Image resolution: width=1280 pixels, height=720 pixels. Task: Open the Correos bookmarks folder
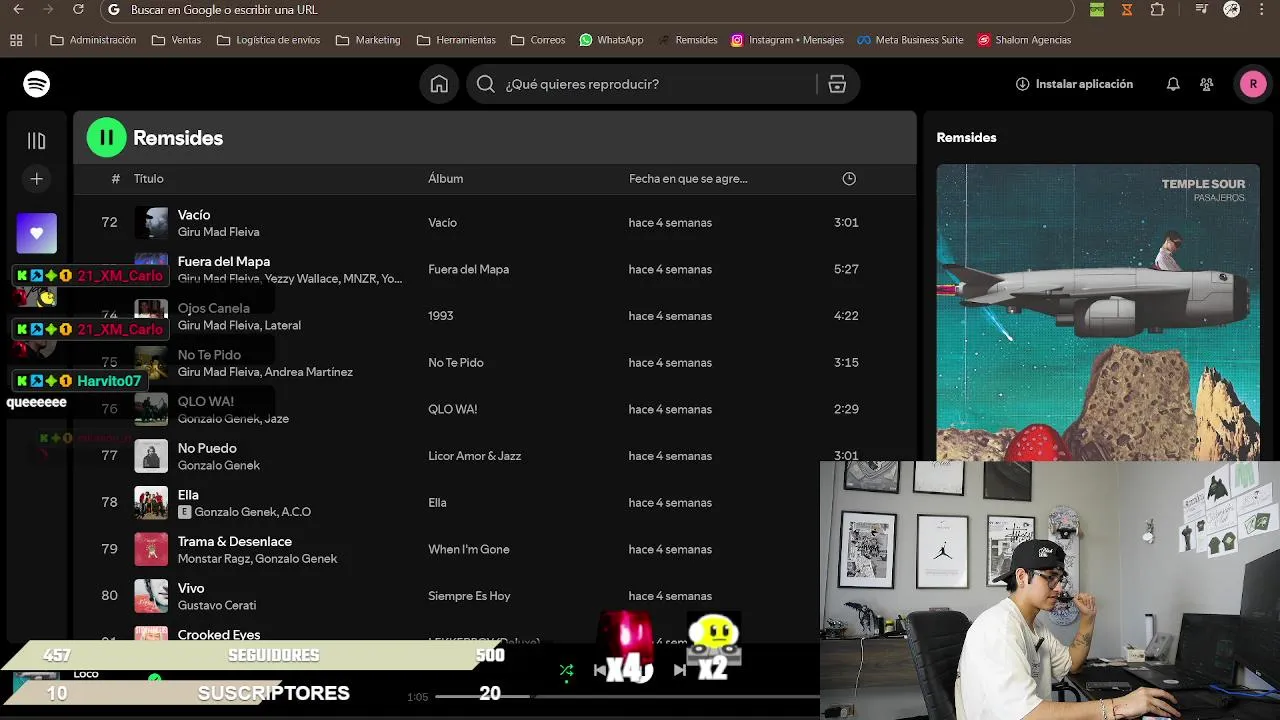coord(538,40)
